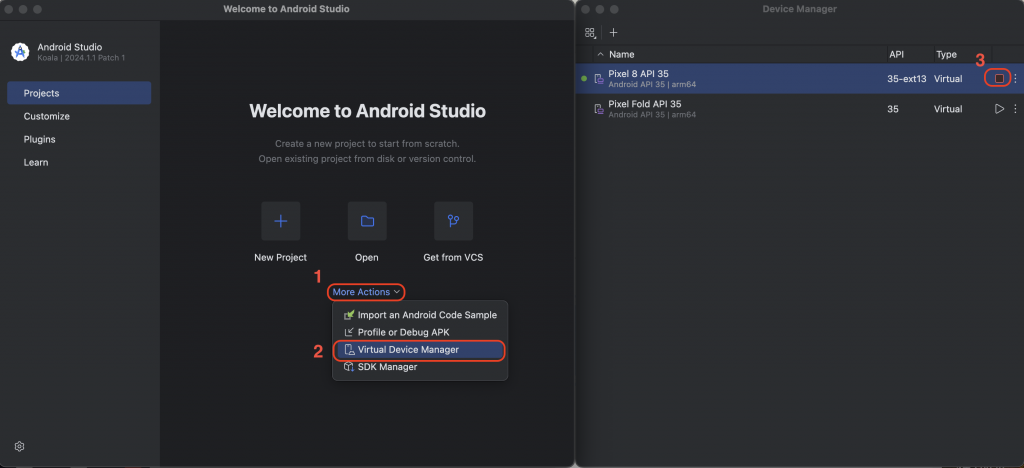Switch to the Projects tab
The width and height of the screenshot is (1024, 468).
(79, 93)
